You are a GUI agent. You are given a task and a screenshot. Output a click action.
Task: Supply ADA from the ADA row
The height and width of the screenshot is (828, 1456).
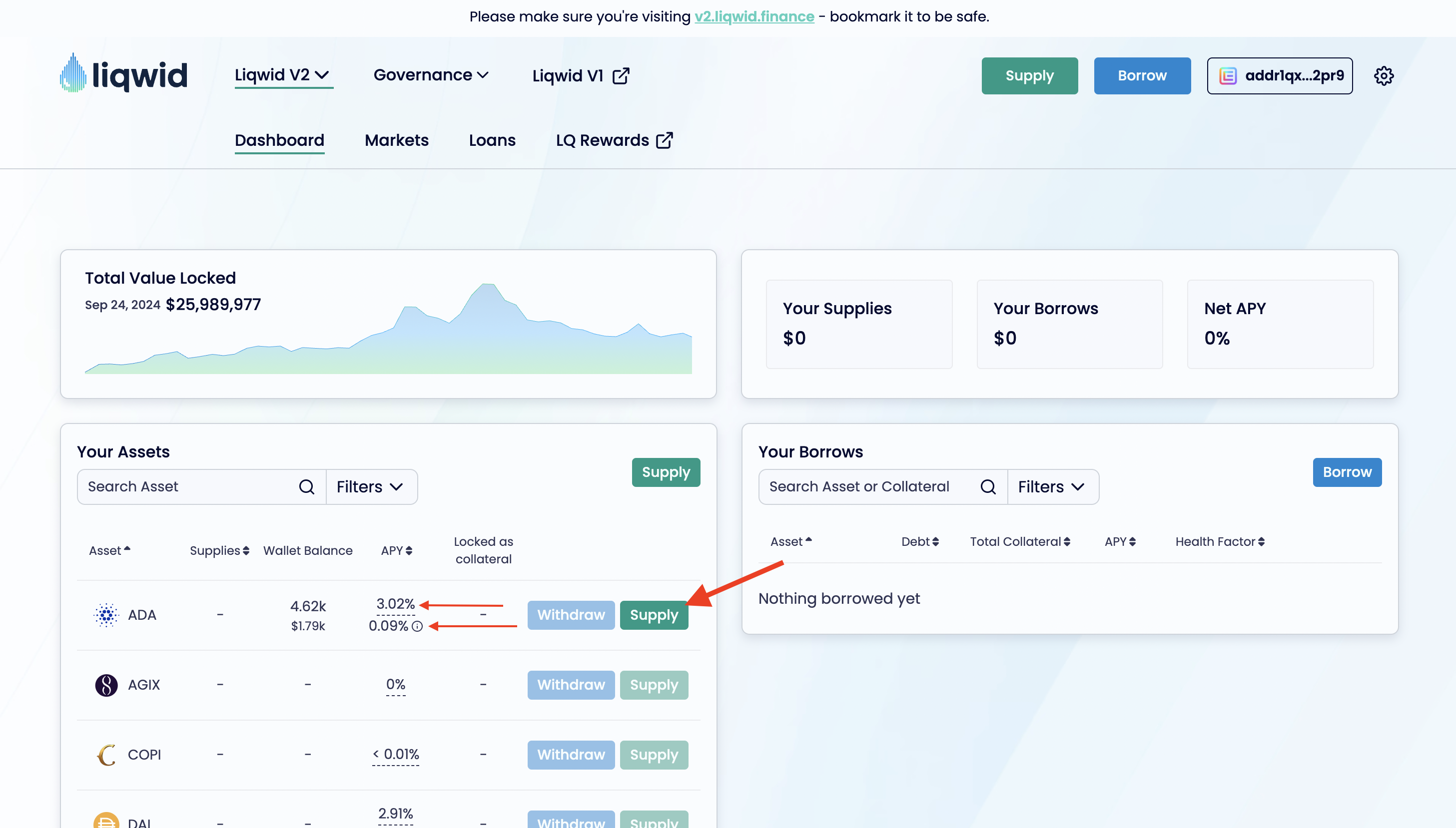click(x=654, y=615)
